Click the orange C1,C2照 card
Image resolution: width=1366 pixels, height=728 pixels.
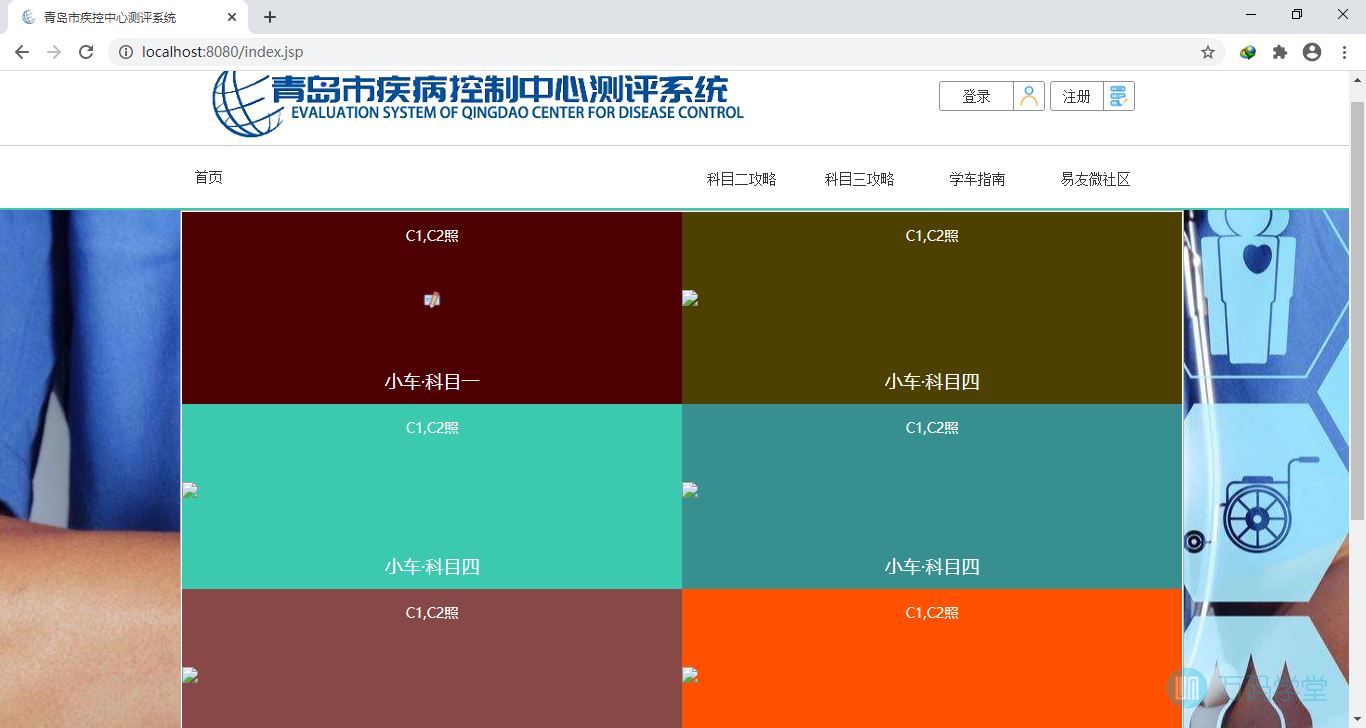coord(932,658)
